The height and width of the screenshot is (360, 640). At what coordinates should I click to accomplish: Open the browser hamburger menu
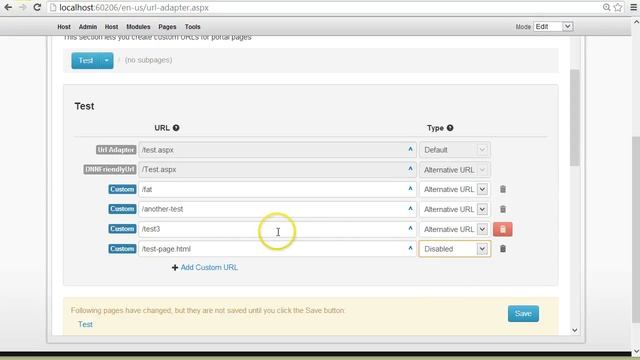pos(633,7)
